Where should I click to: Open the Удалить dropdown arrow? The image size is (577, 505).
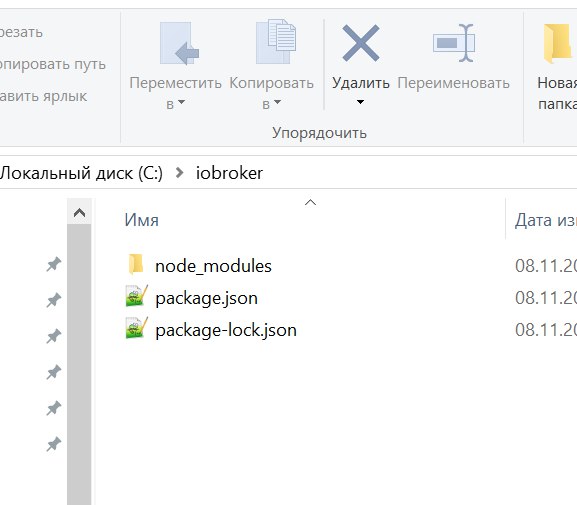360,102
